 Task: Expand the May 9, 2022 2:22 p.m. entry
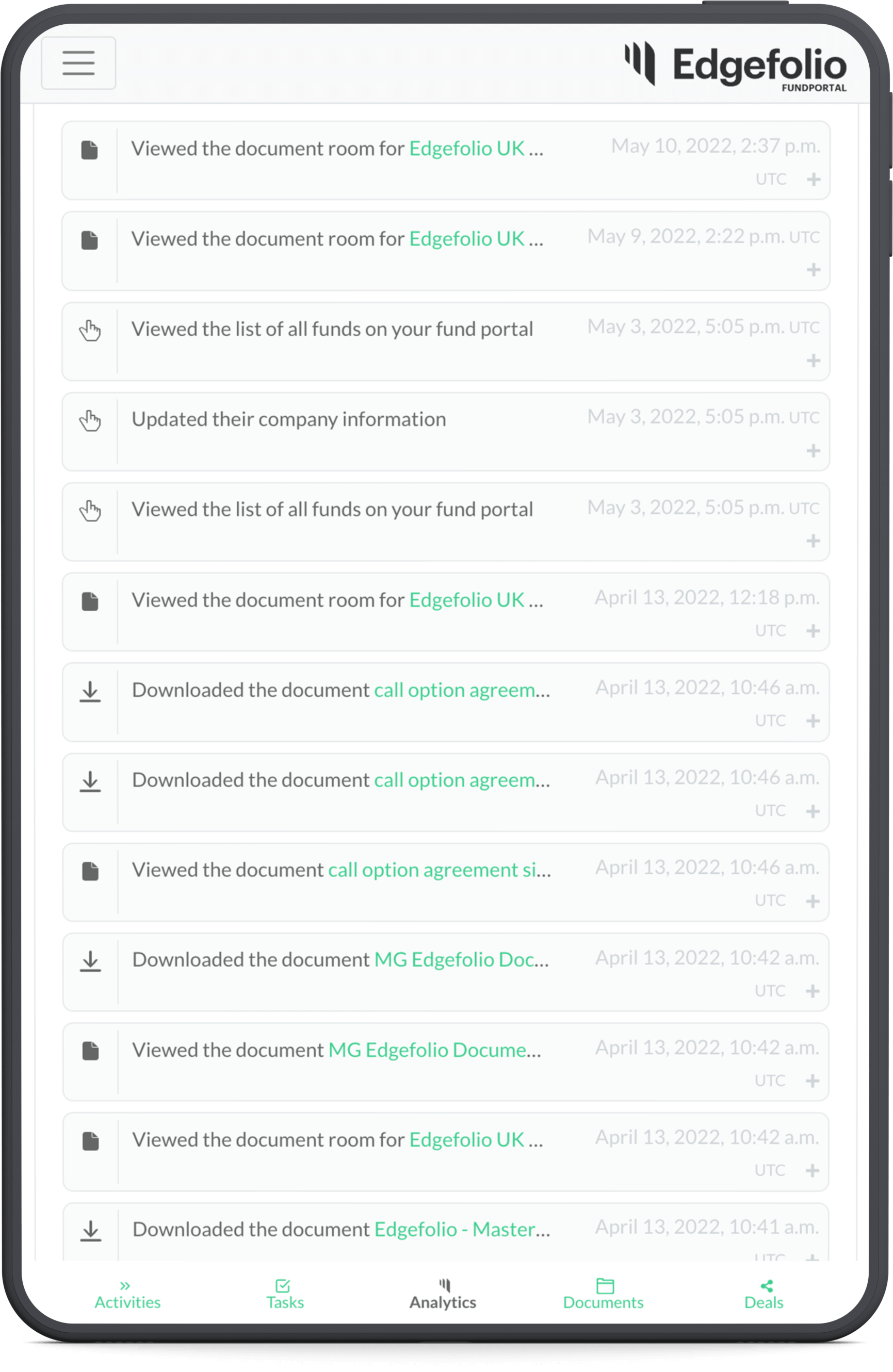(x=814, y=269)
